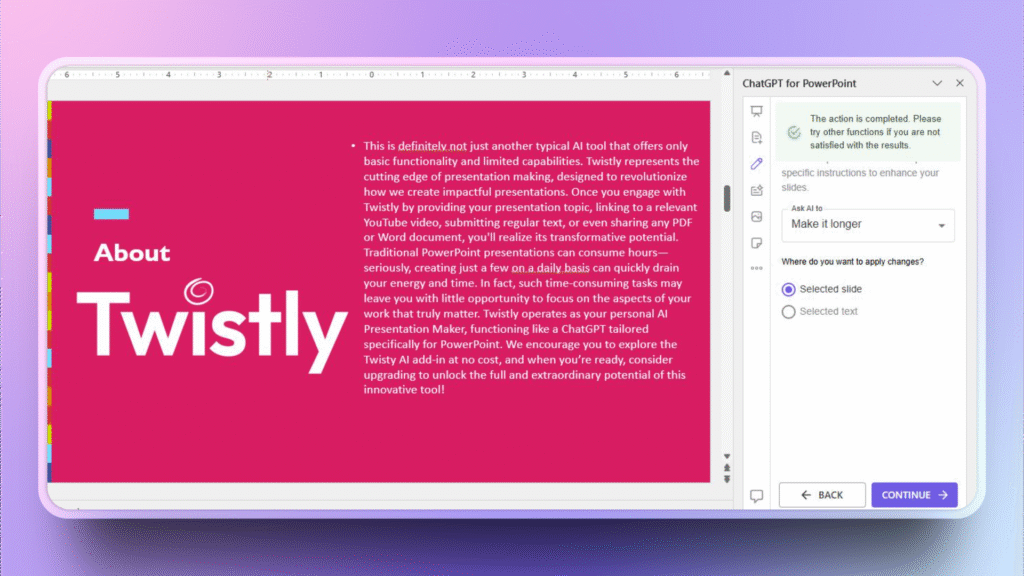Select a slide thumbnail on the left strip

click(x=51, y=200)
